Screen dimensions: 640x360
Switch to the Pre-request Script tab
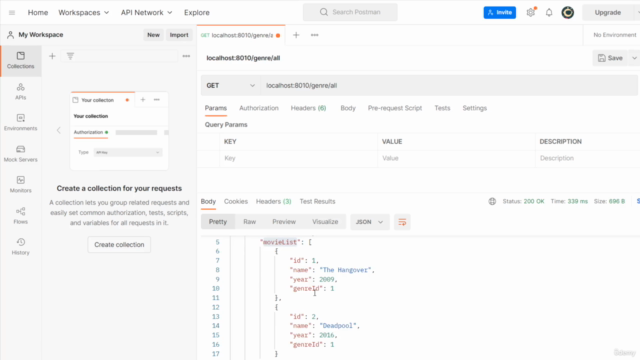pos(395,108)
